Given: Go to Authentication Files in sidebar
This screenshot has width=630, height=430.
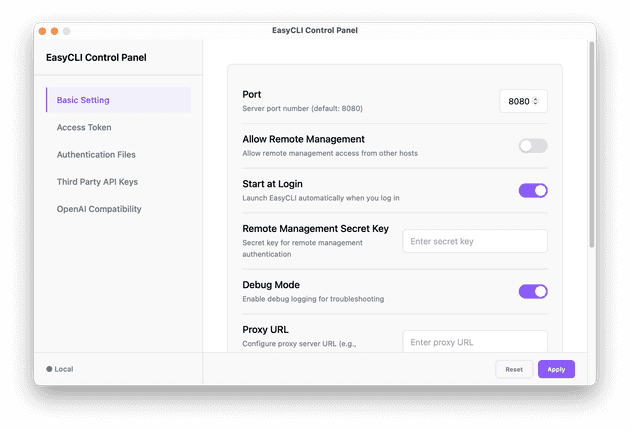Looking at the screenshot, I should [x=96, y=154].
